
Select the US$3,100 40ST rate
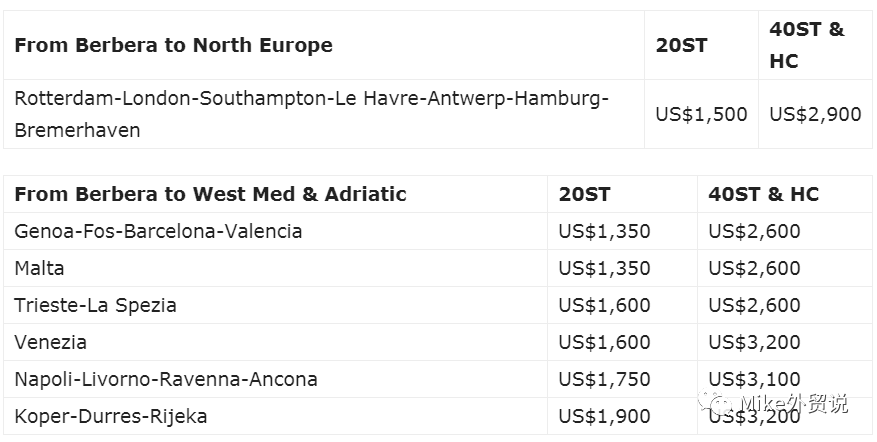[754, 379]
